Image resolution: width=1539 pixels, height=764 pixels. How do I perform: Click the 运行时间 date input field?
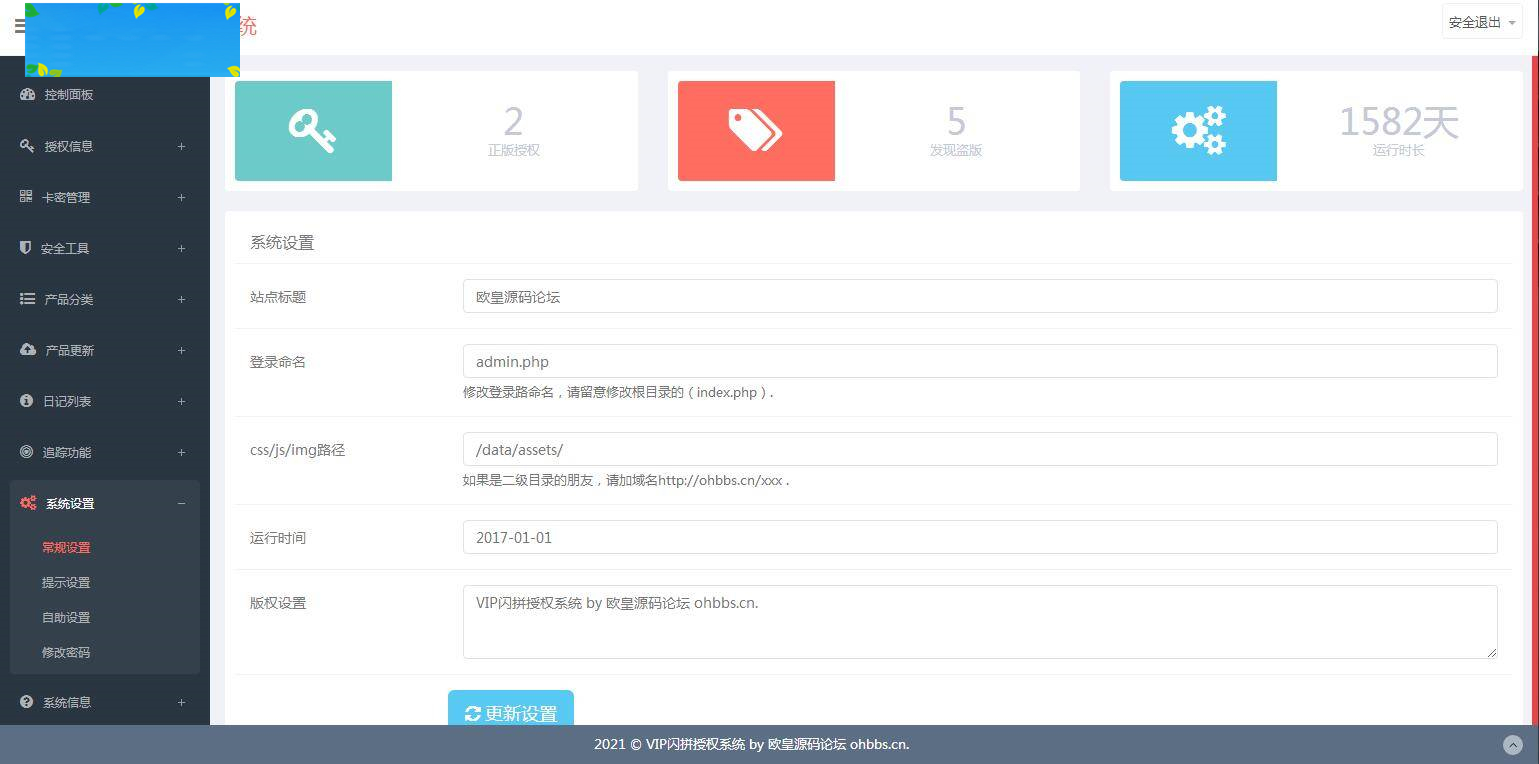coord(980,537)
